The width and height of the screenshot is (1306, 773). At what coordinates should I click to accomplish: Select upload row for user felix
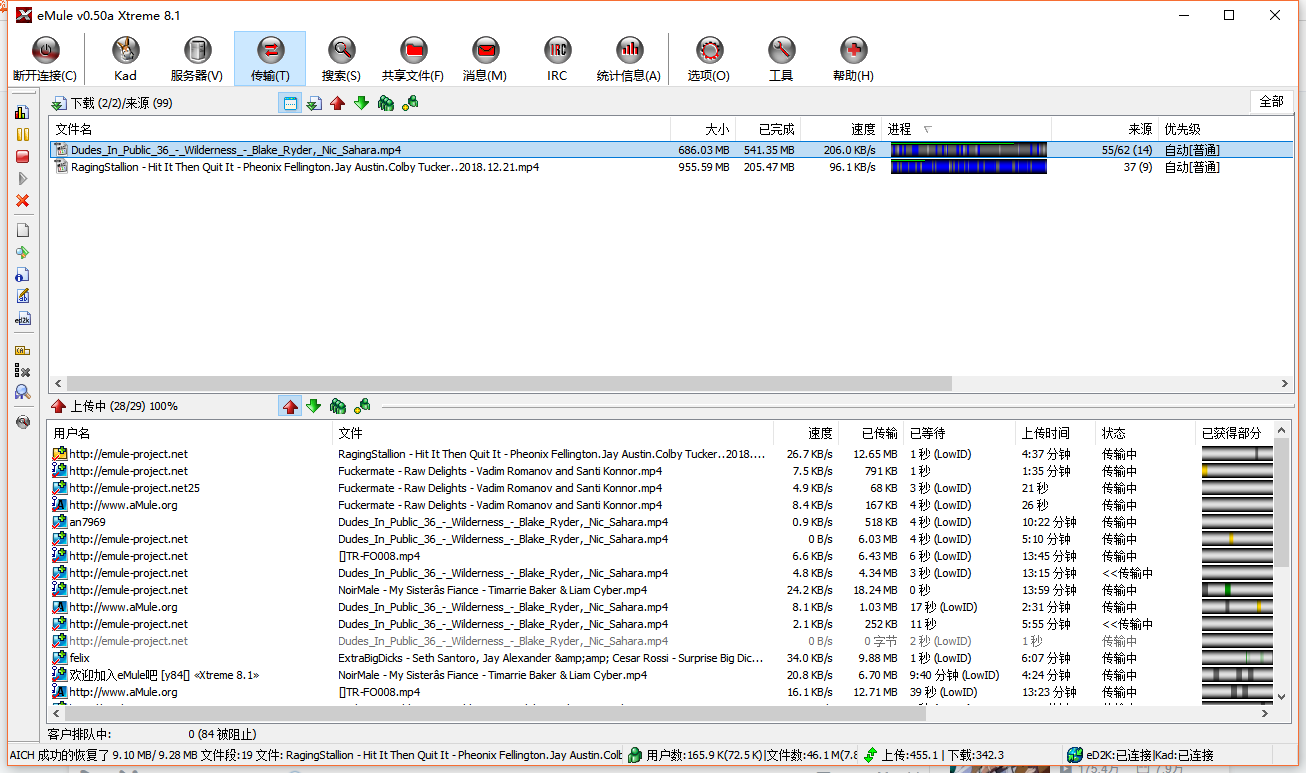coord(80,658)
